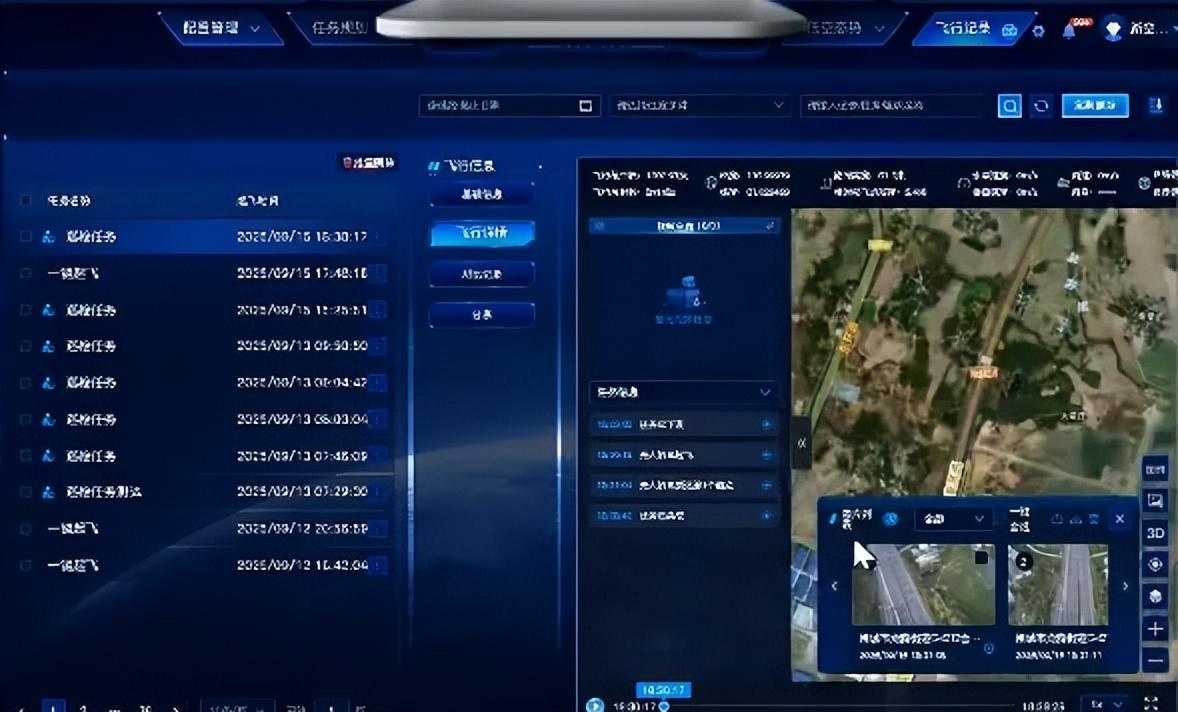
Task: Zoom in the map with plus button
Action: pos(1155,629)
